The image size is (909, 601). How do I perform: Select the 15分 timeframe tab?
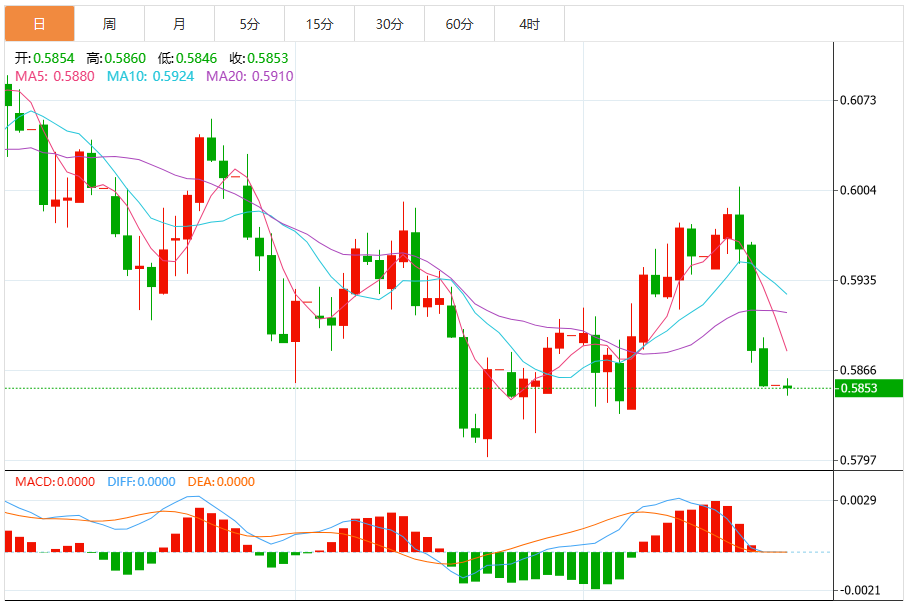pos(319,23)
